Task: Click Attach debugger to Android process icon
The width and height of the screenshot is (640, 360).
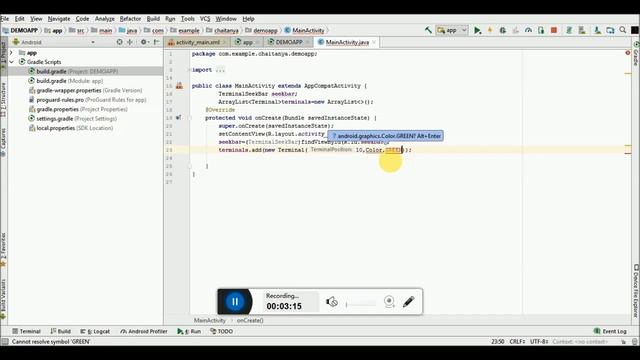Action: tap(541, 30)
